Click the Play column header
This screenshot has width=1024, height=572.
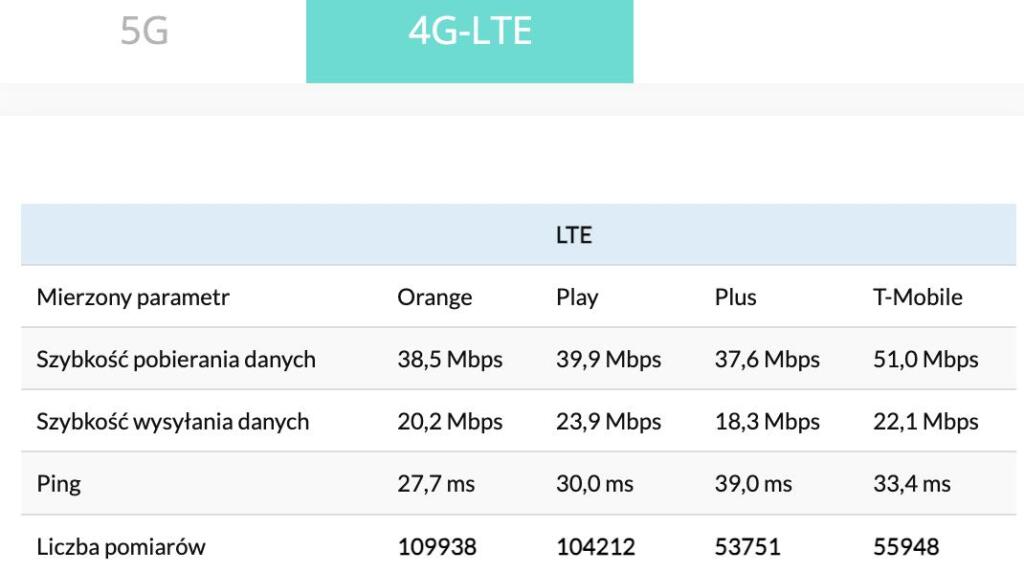pos(577,297)
